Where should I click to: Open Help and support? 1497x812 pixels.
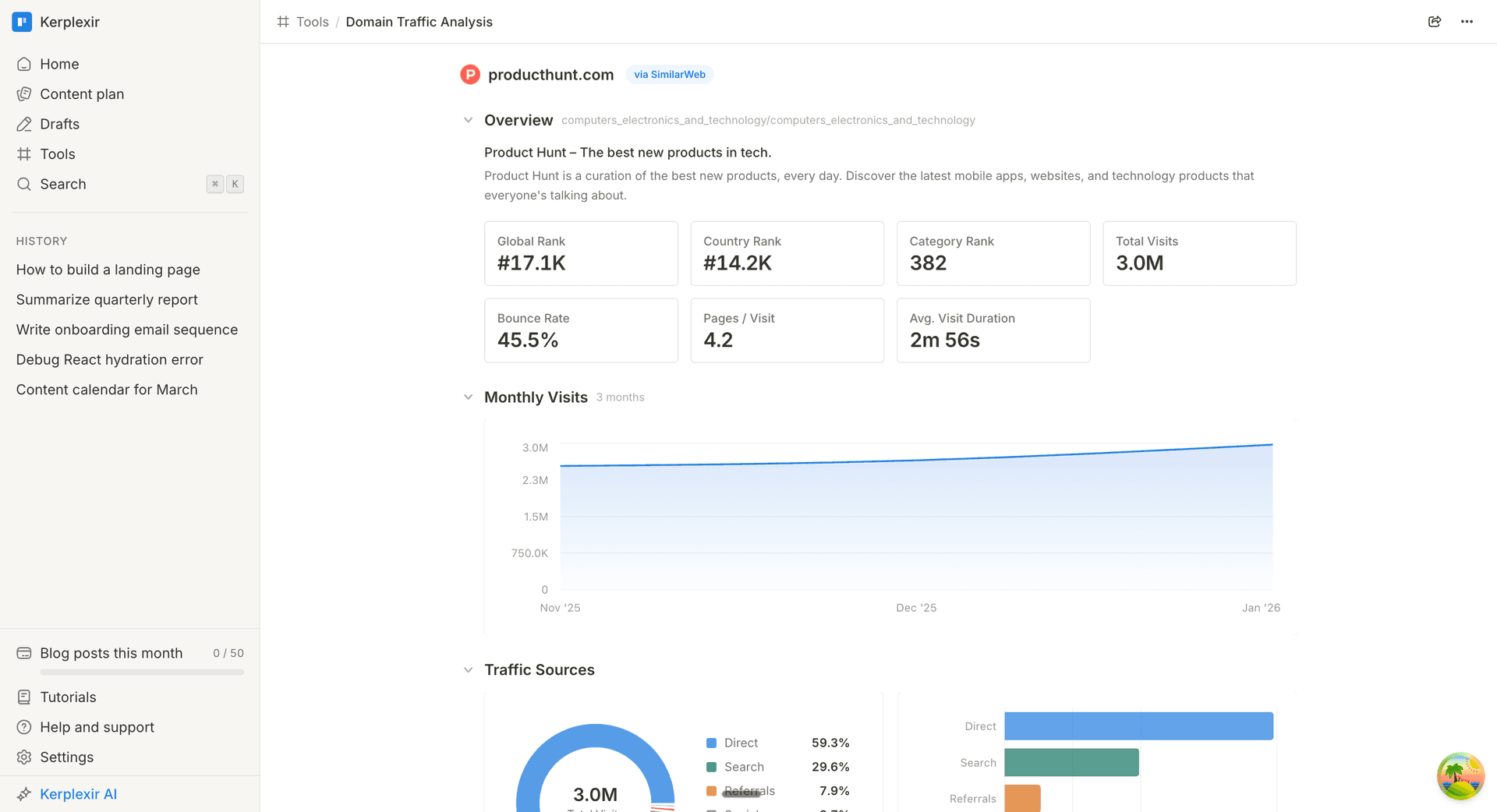tap(97, 728)
